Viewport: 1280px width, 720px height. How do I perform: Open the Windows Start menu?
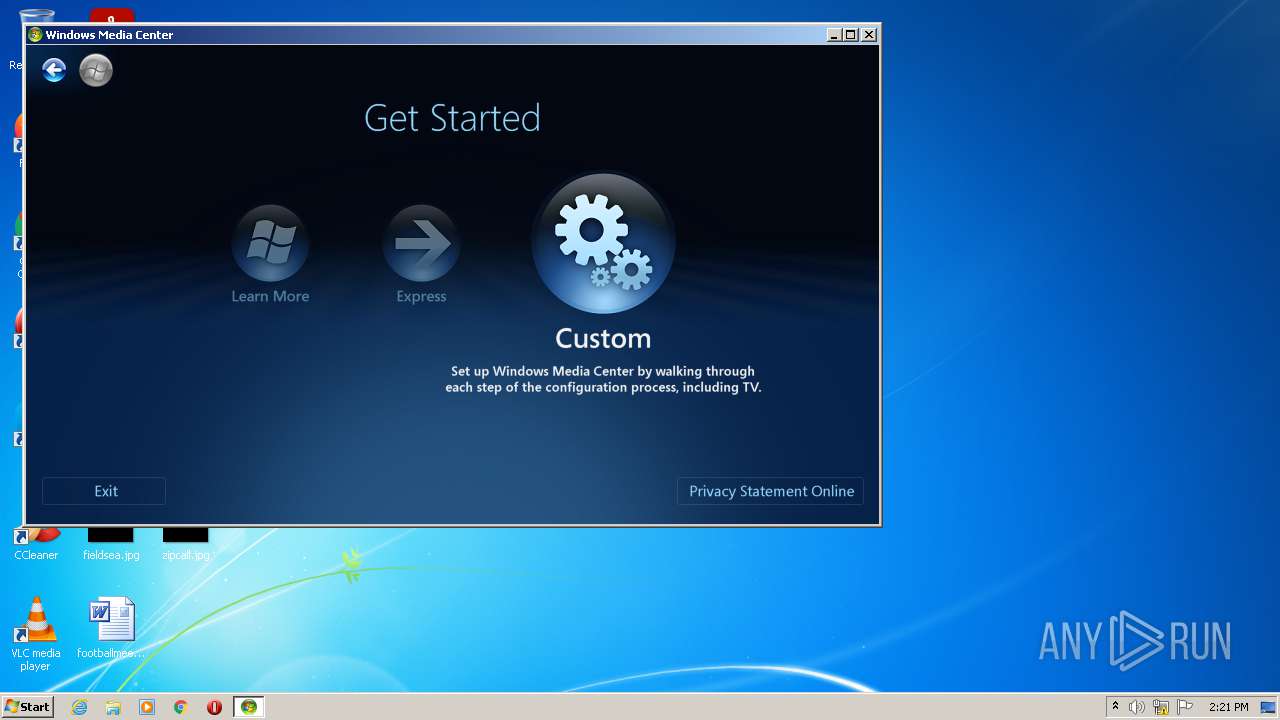point(27,707)
